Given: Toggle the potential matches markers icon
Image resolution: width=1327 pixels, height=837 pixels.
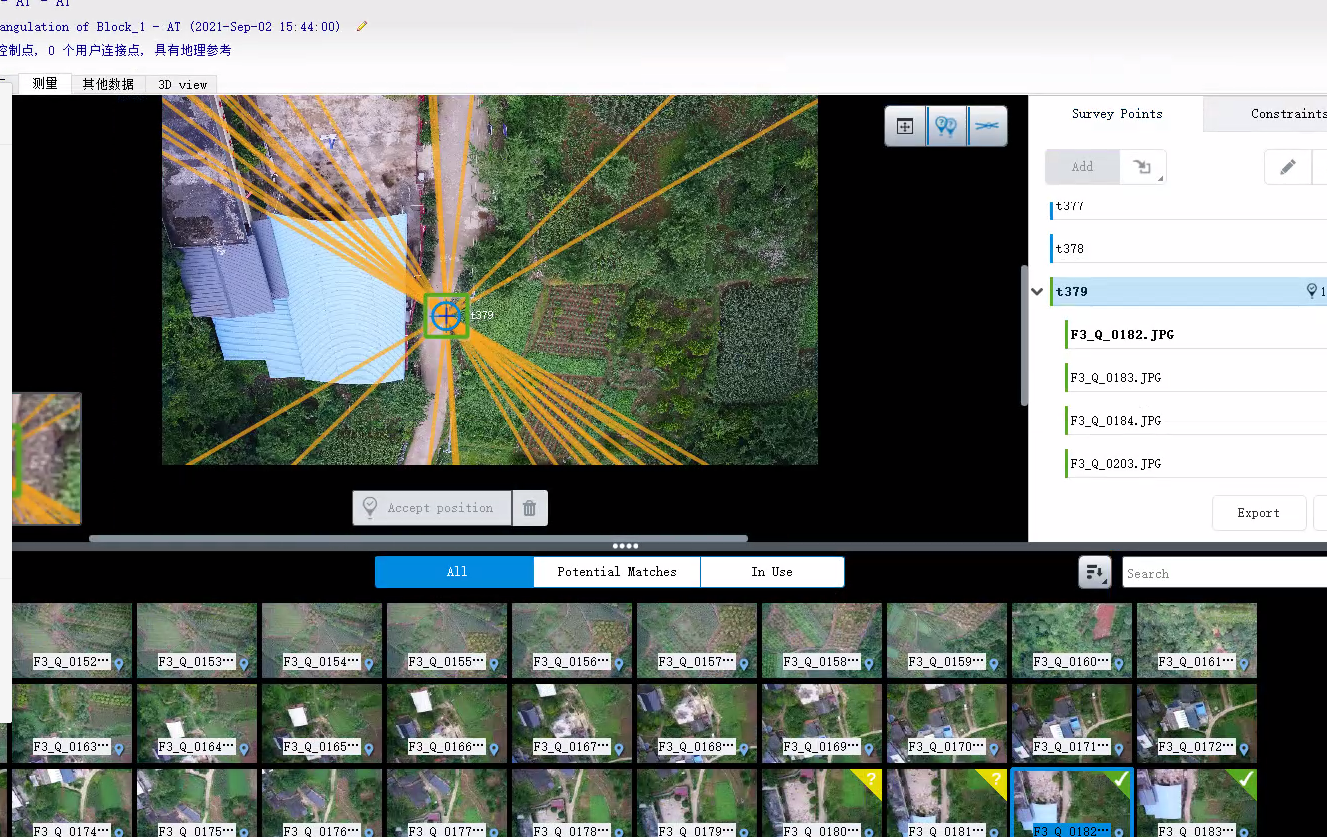Looking at the screenshot, I should pos(946,127).
